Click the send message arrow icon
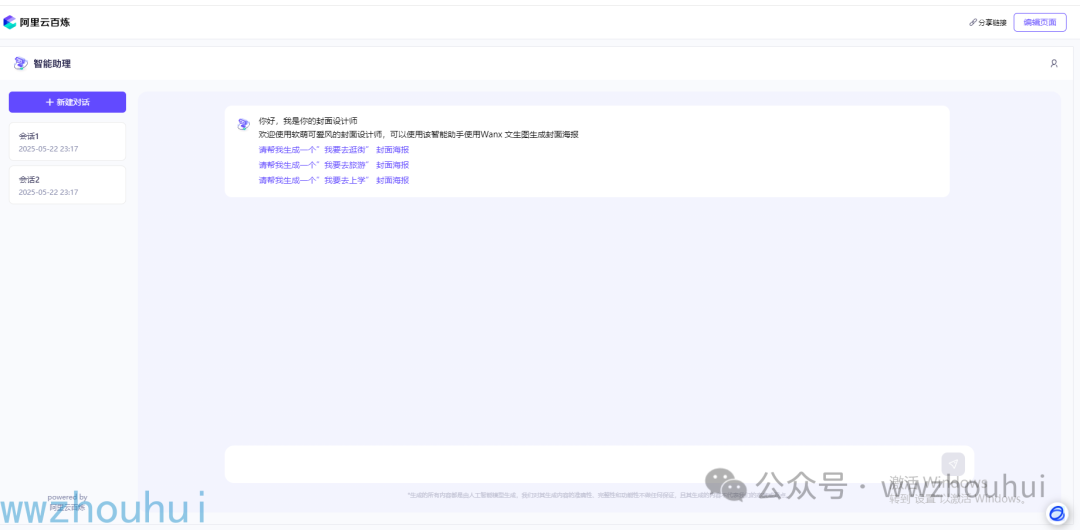This screenshot has height=530, width=1080. (x=953, y=464)
